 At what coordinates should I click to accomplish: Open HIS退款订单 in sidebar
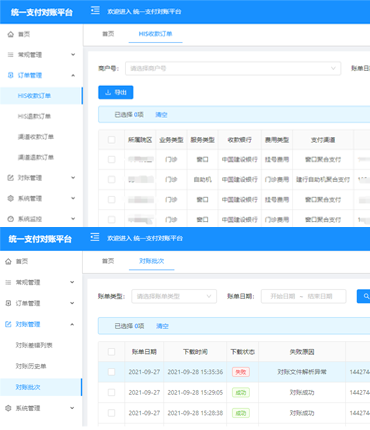point(34,116)
